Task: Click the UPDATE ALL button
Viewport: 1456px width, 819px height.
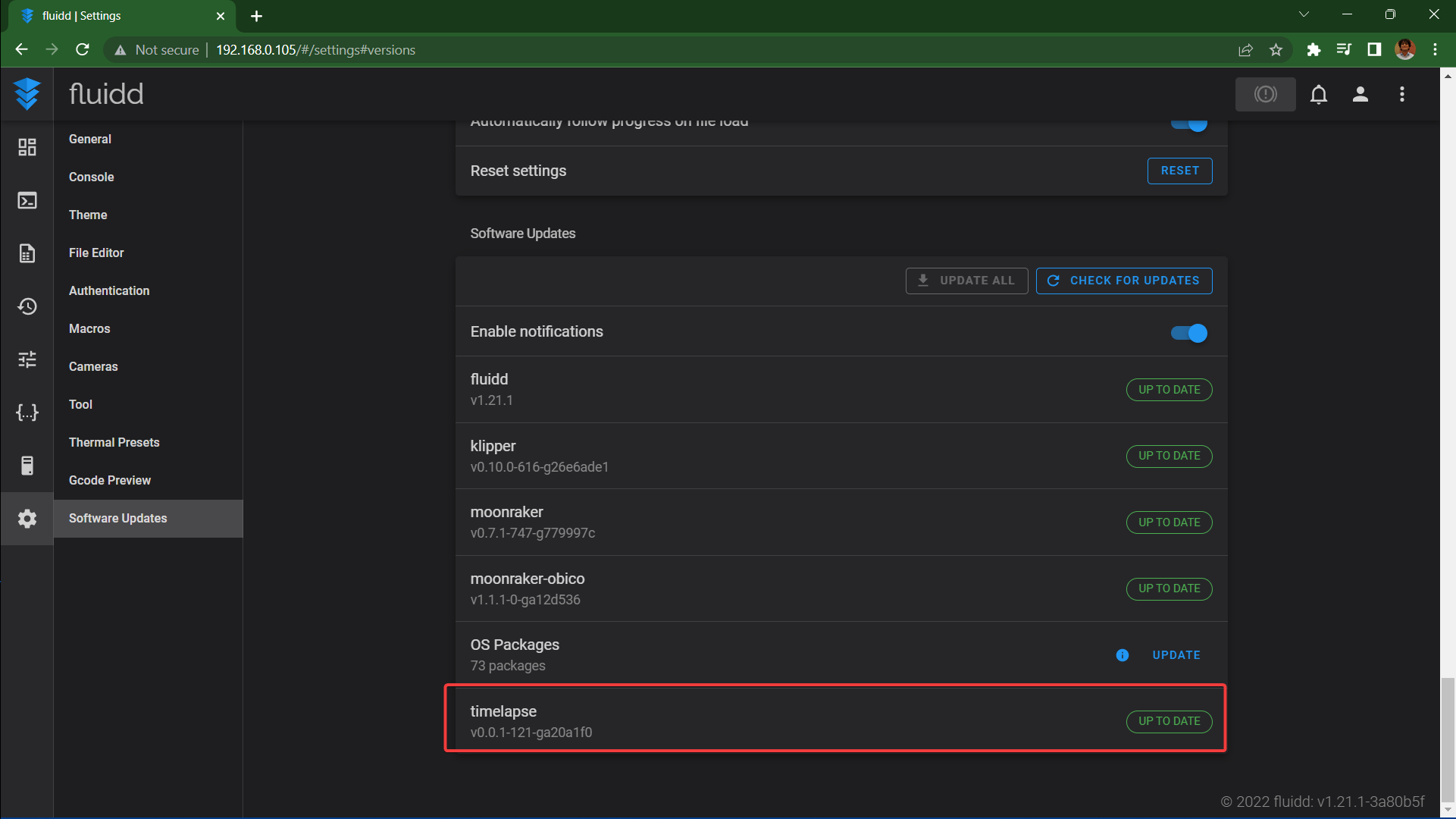Action: coord(966,281)
